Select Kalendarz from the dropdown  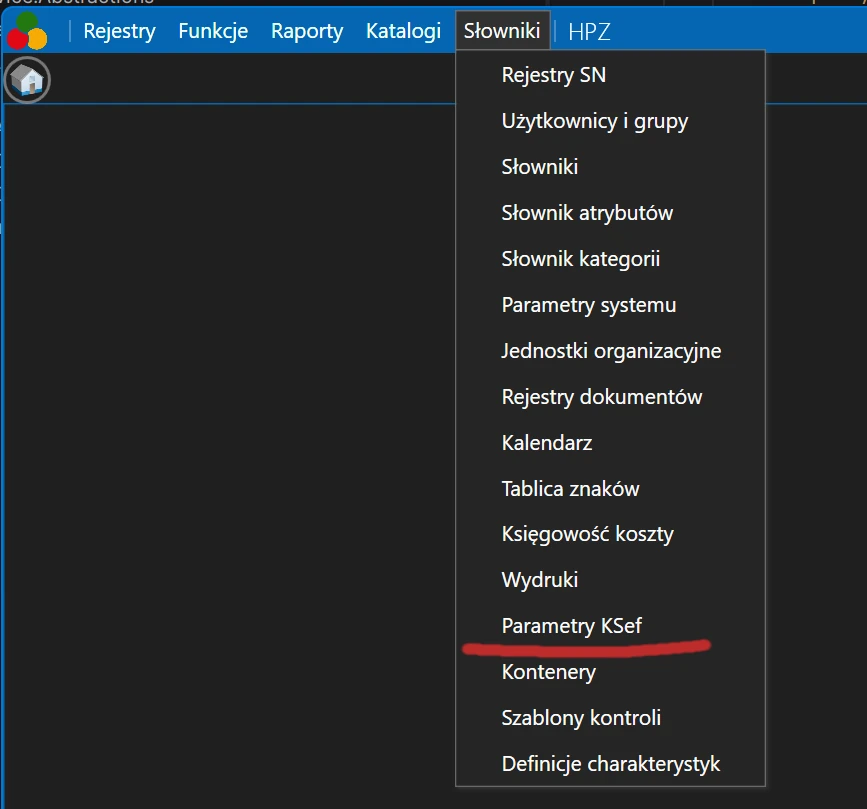pos(547,442)
